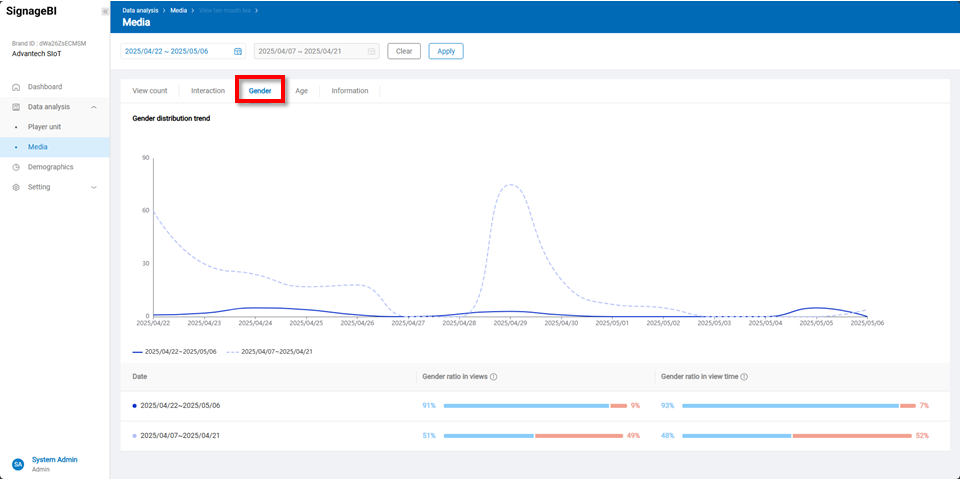The image size is (960, 480).
Task: Open Player unit in the sidebar
Action: (x=44, y=127)
